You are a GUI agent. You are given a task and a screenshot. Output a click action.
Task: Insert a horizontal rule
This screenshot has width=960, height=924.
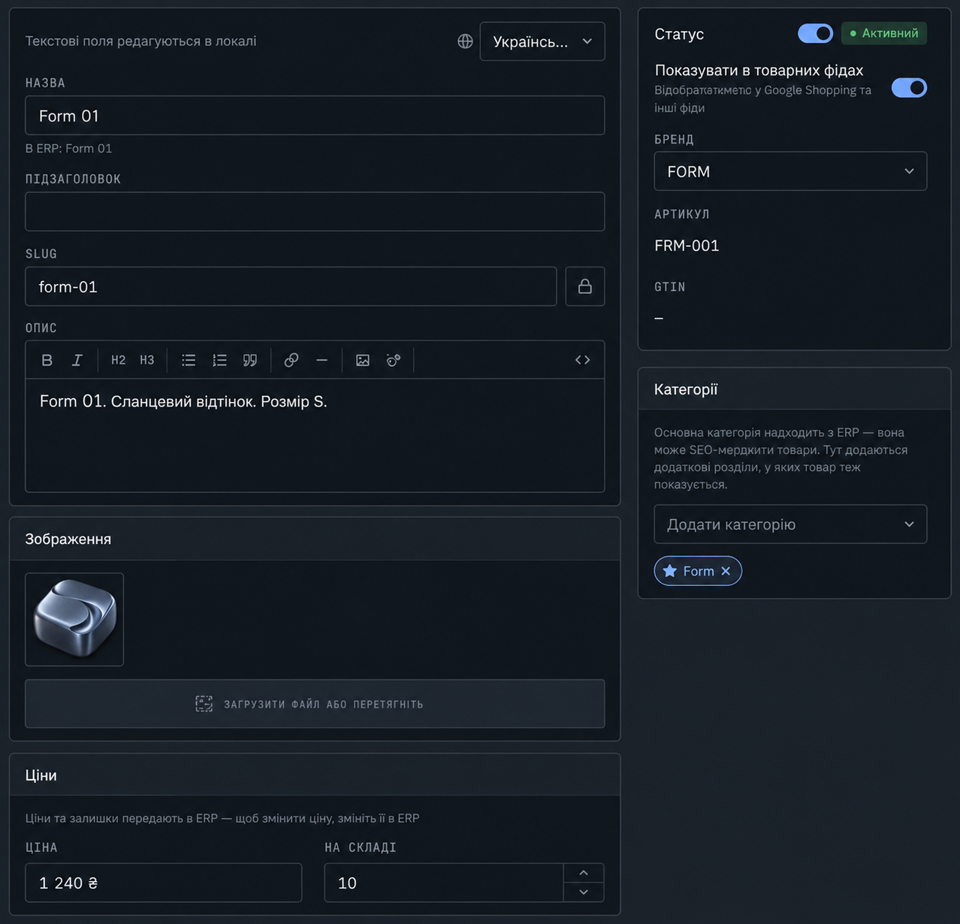tap(322, 360)
